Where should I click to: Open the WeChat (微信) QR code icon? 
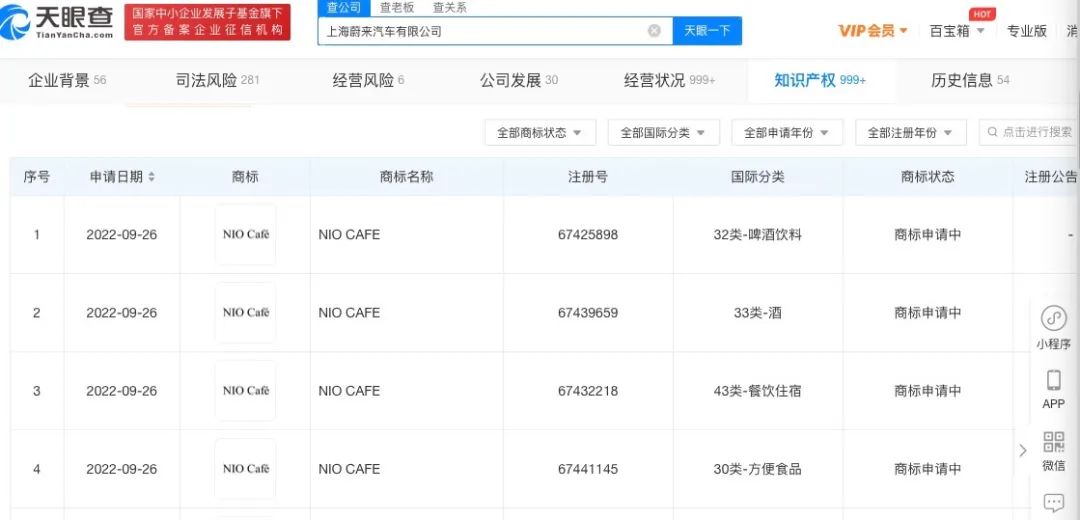1054,441
